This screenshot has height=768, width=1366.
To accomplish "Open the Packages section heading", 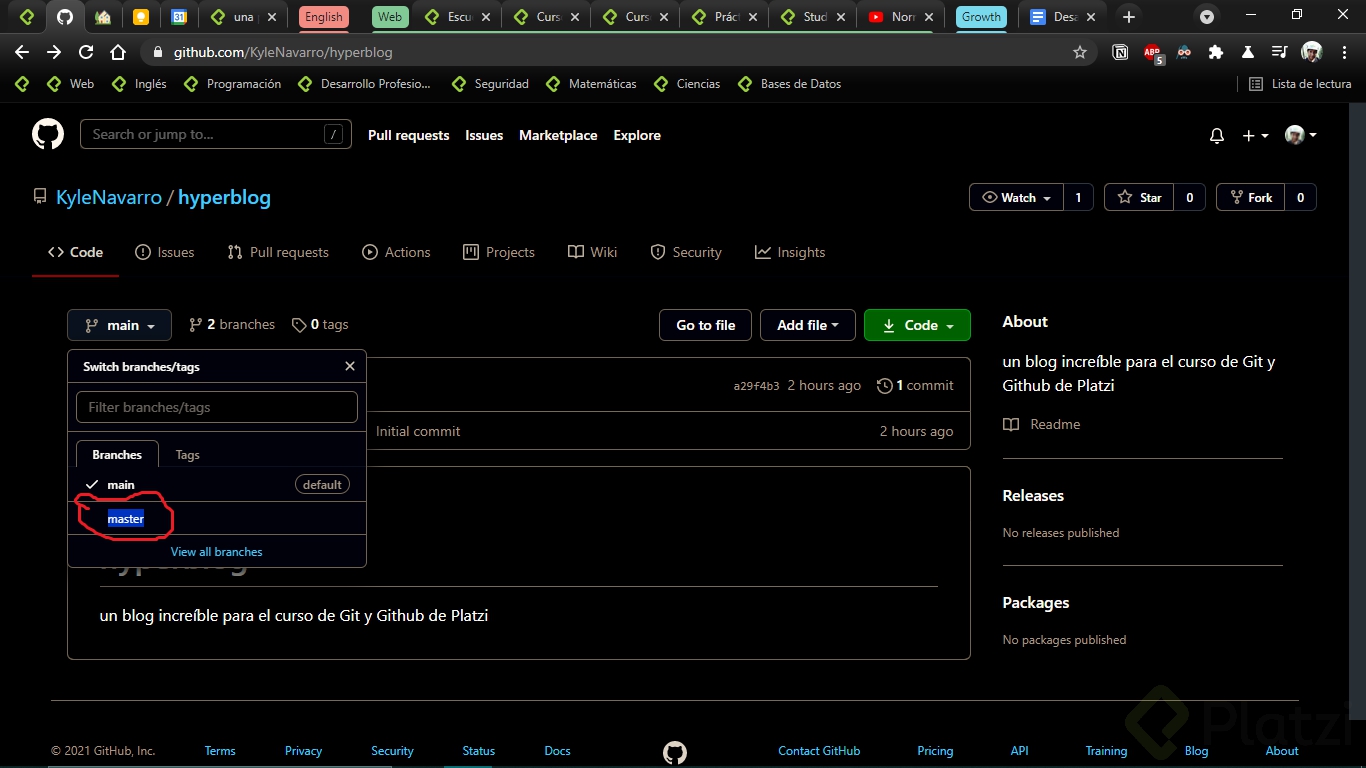I will tap(1036, 602).
